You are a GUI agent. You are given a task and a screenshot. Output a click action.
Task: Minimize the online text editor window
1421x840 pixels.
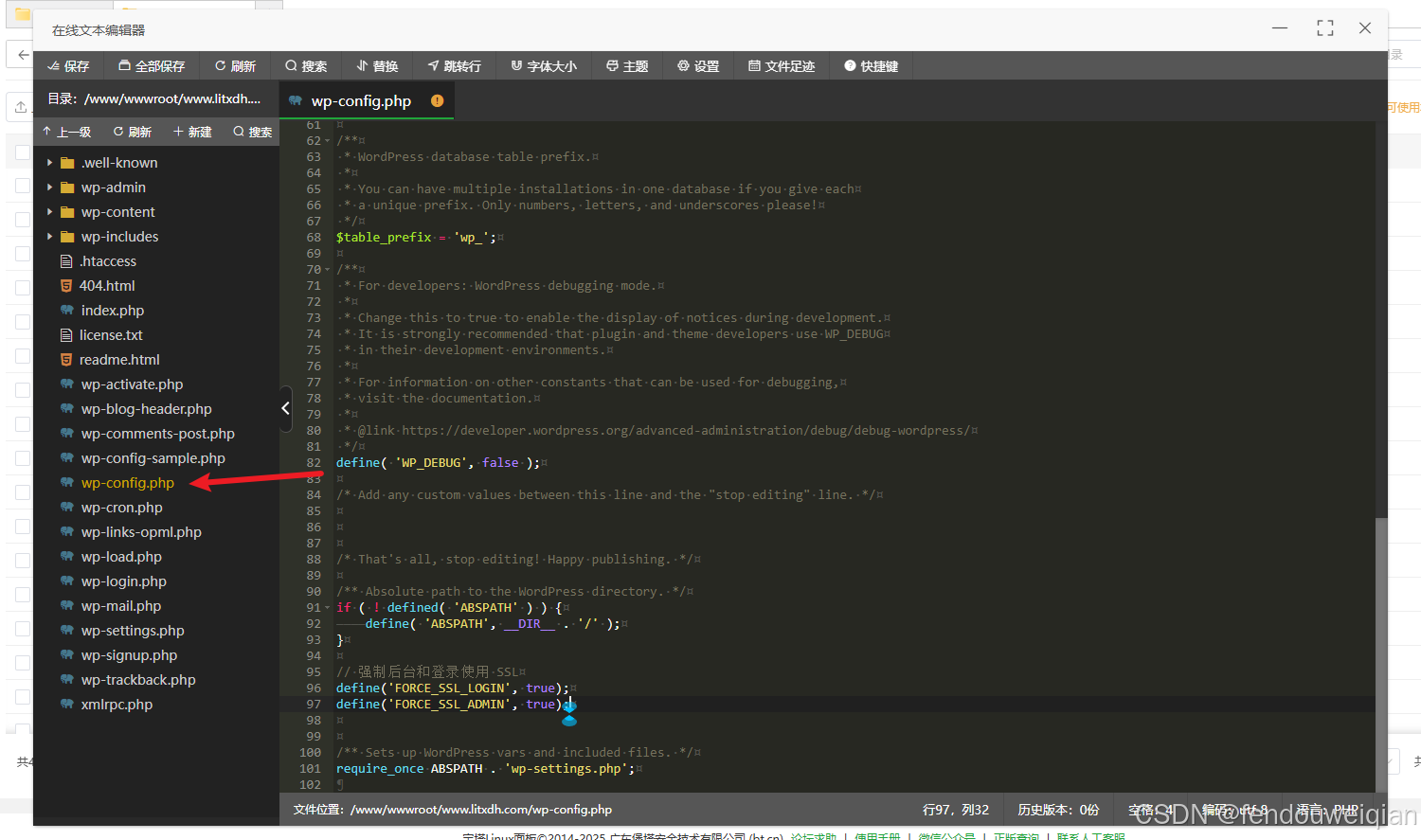click(1280, 28)
